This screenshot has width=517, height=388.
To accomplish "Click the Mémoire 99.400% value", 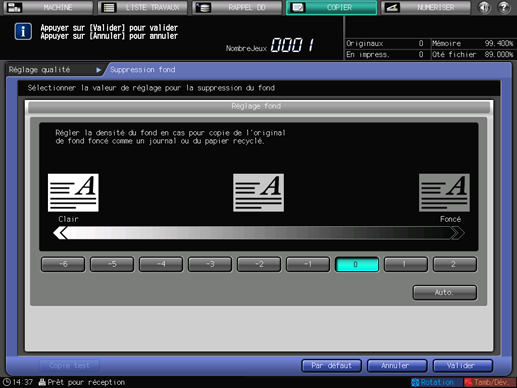I will pyautogui.click(x=499, y=43).
